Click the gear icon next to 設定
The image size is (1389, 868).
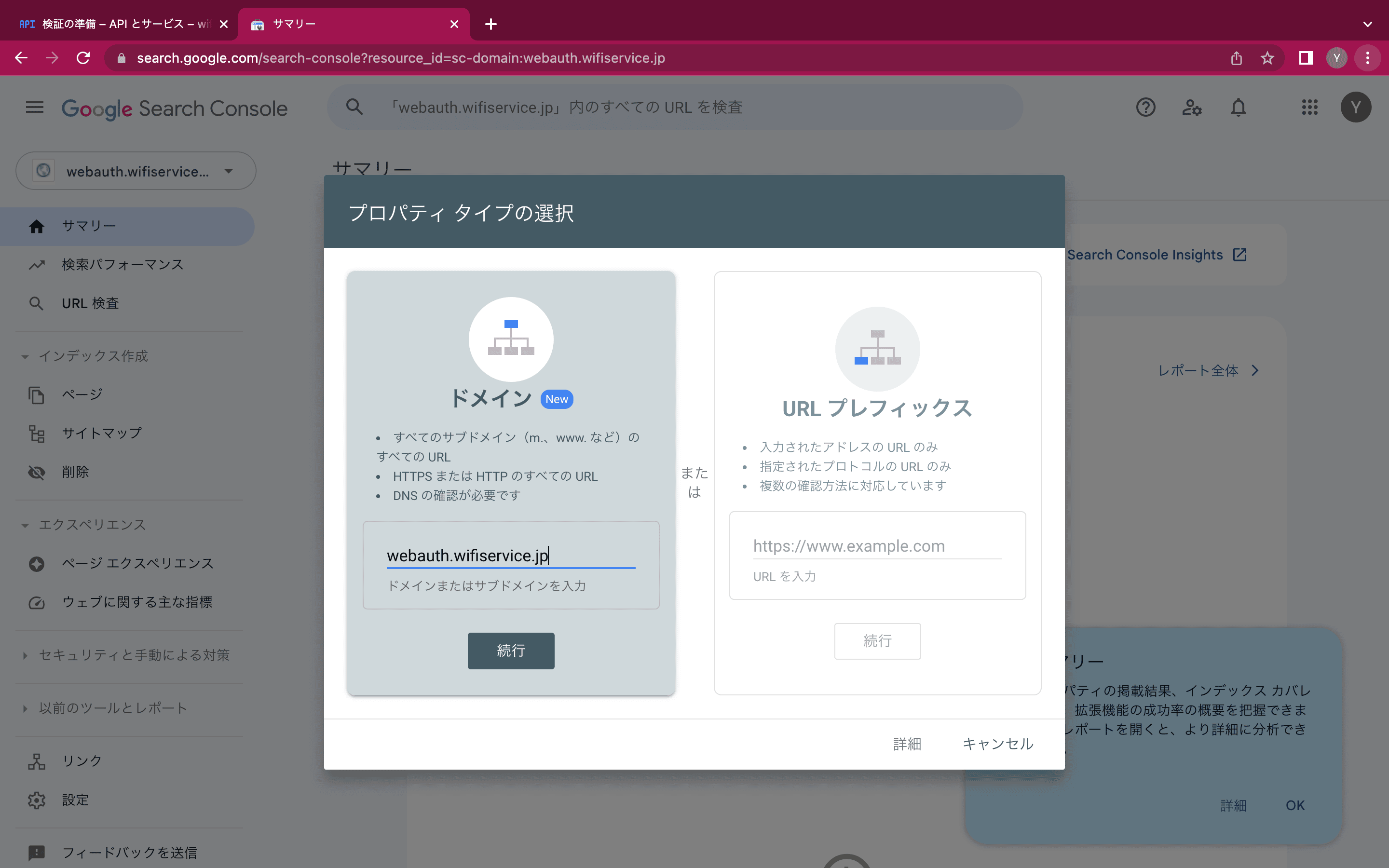click(x=37, y=800)
